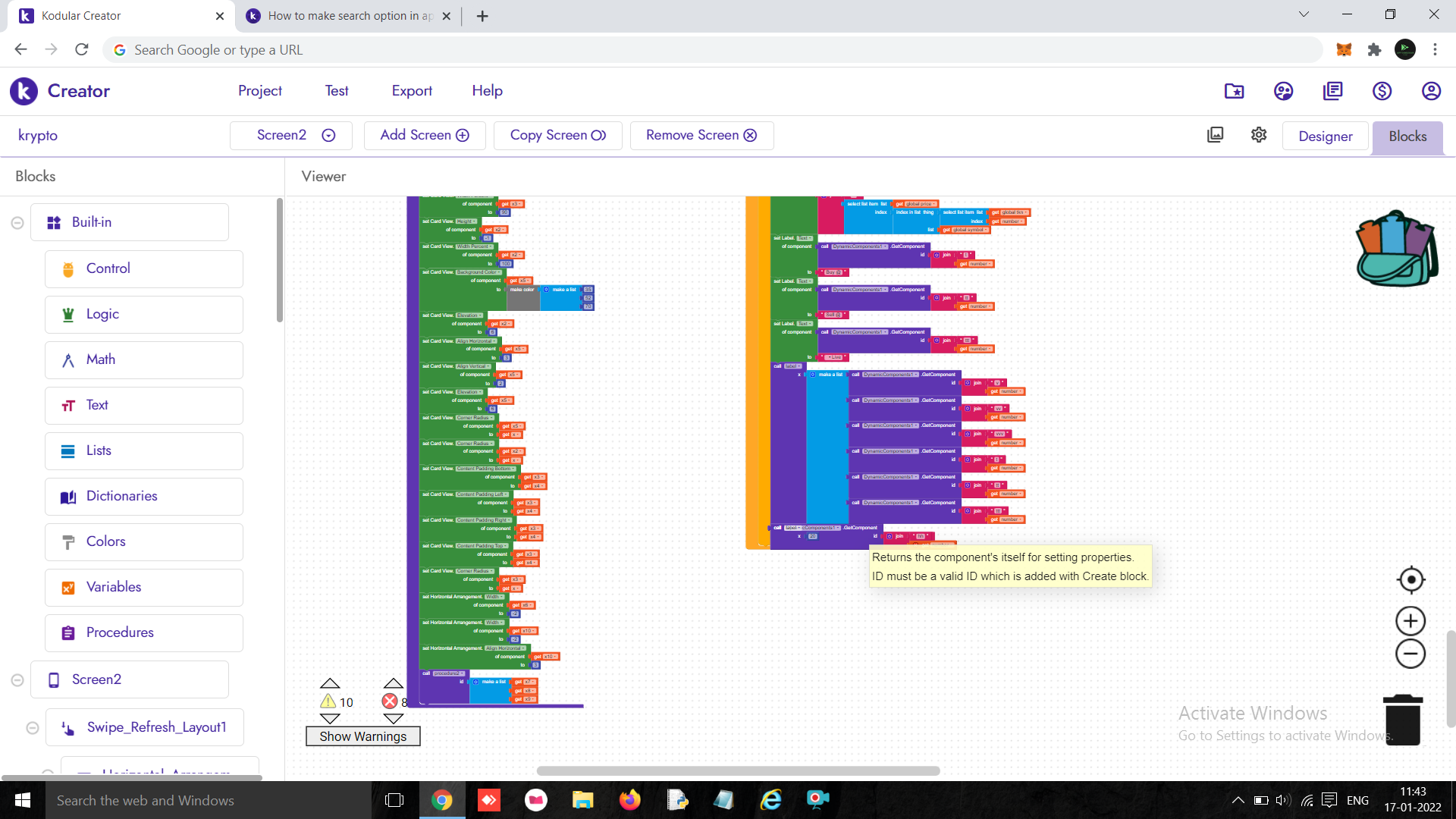Screen dimensions: 1456x819
Task: Collapse Swipe_Refresh_Layout1 tree node
Action: point(33,728)
